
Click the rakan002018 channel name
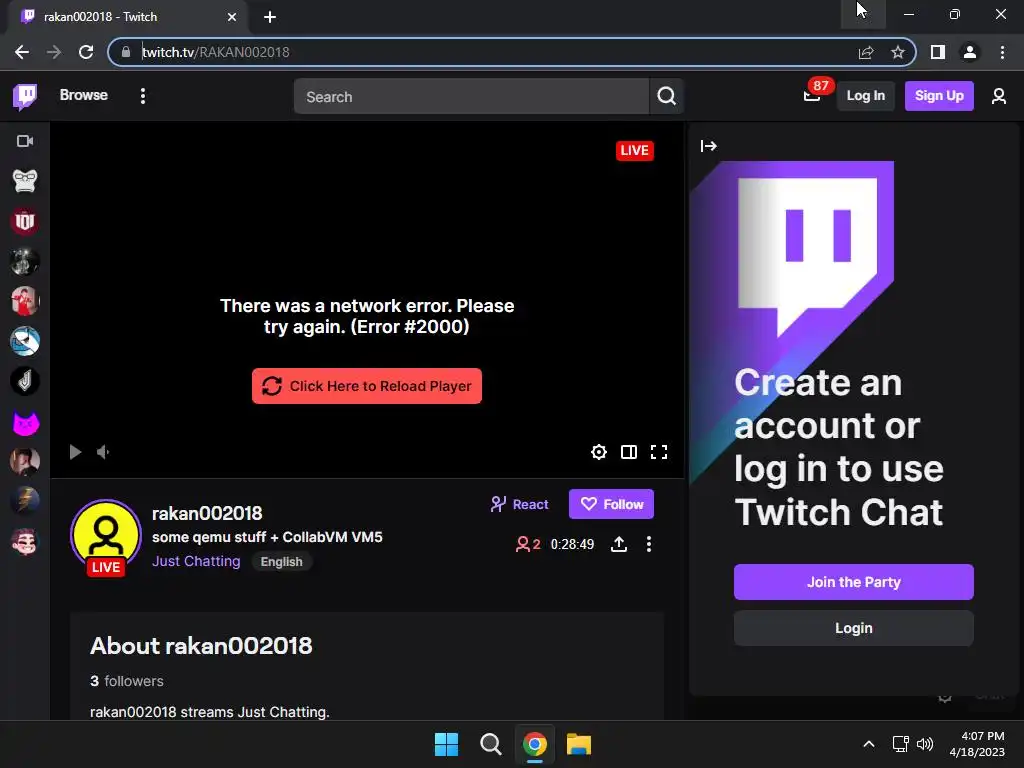click(x=207, y=513)
